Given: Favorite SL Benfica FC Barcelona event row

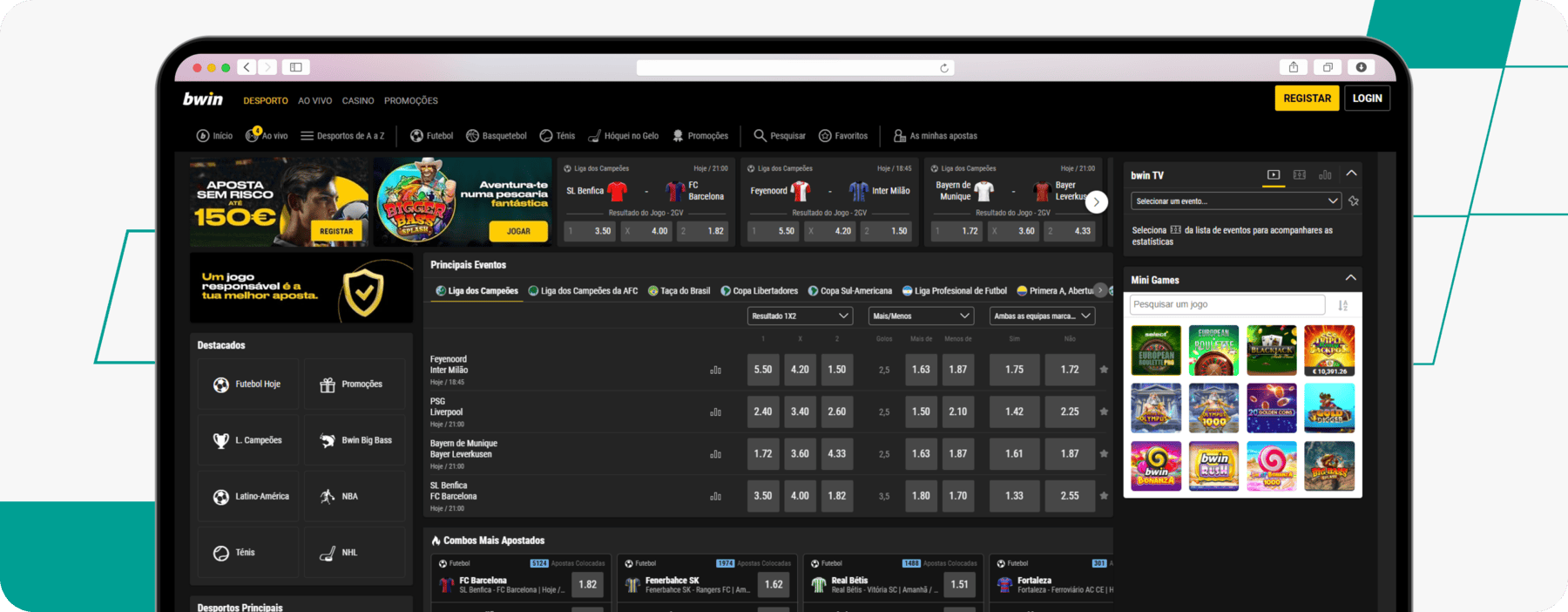Looking at the screenshot, I should (x=1104, y=495).
